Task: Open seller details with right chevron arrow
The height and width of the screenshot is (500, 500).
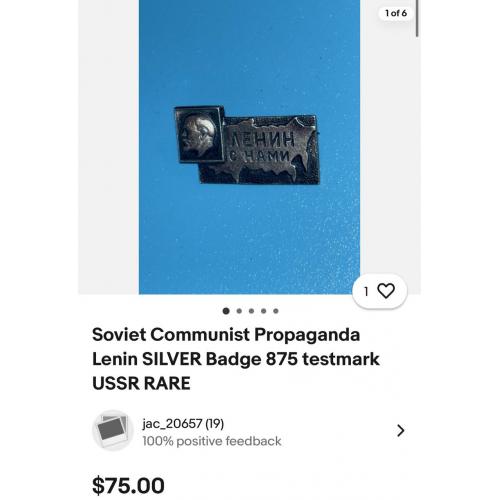Action: pyautogui.click(x=401, y=430)
